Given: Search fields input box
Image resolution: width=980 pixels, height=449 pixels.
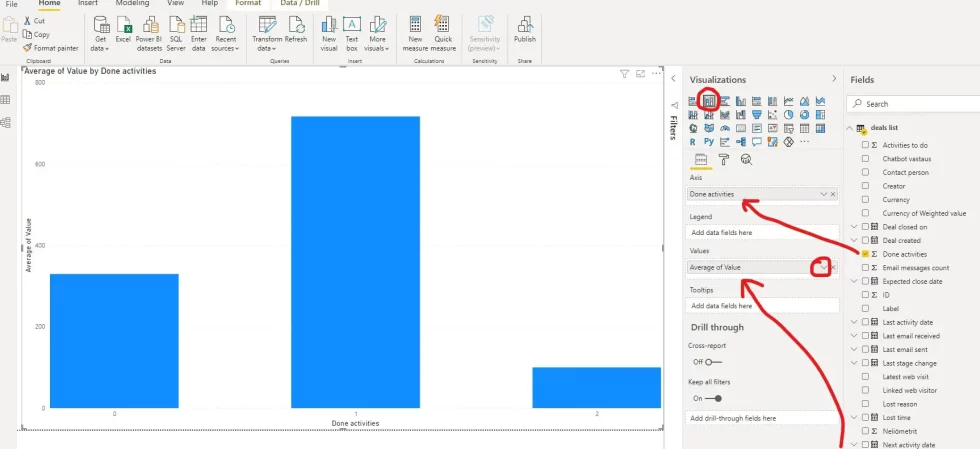Looking at the screenshot, I should click(x=914, y=104).
